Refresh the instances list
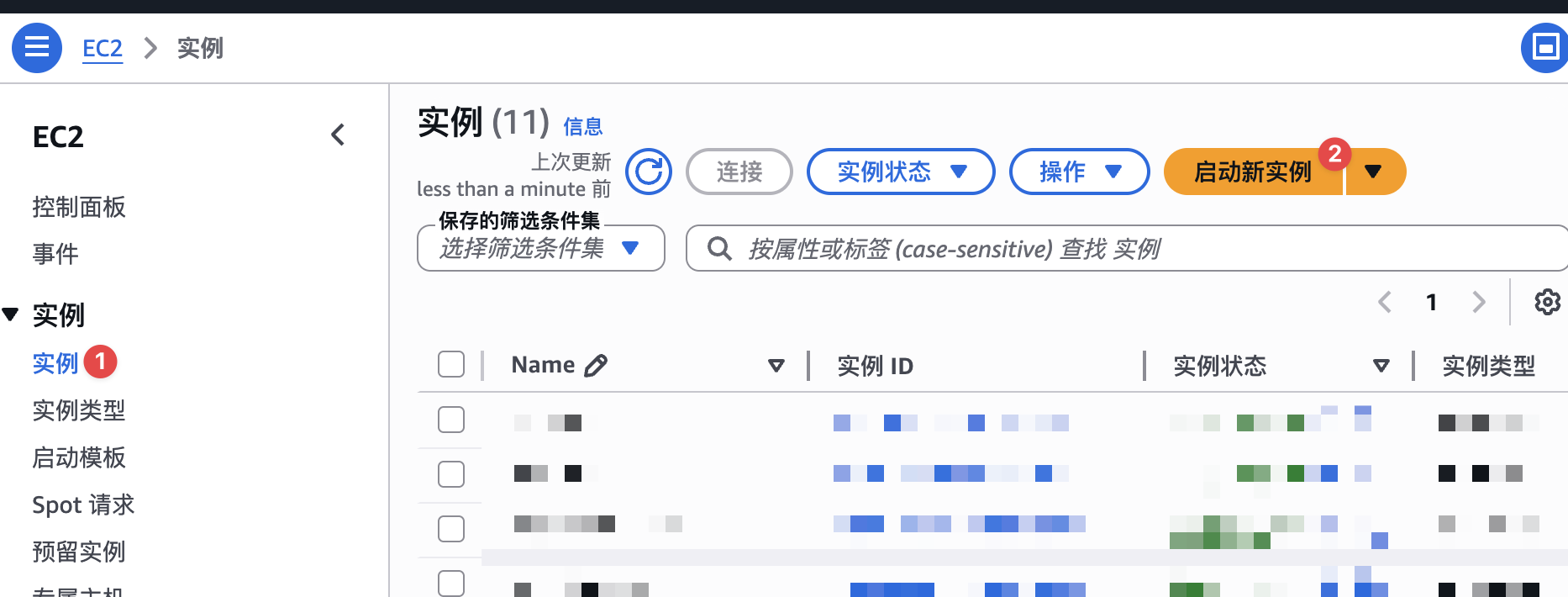The width and height of the screenshot is (1568, 597). pos(649,172)
